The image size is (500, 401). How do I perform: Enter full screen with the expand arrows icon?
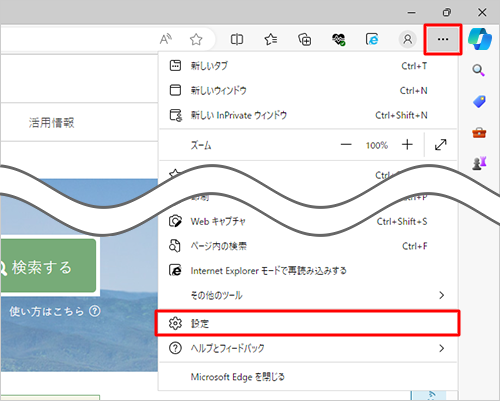(441, 145)
